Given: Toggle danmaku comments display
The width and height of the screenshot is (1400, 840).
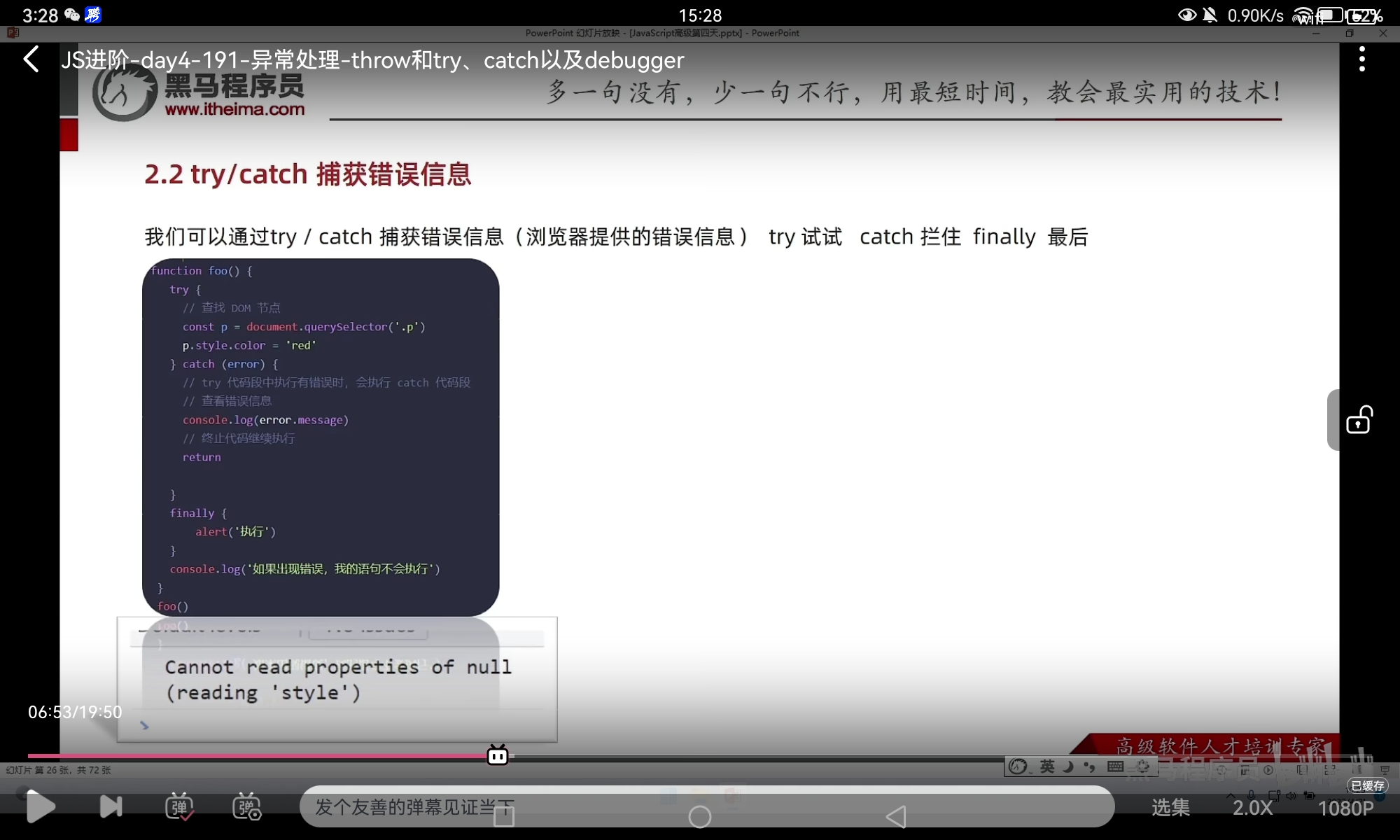Looking at the screenshot, I should pyautogui.click(x=179, y=807).
